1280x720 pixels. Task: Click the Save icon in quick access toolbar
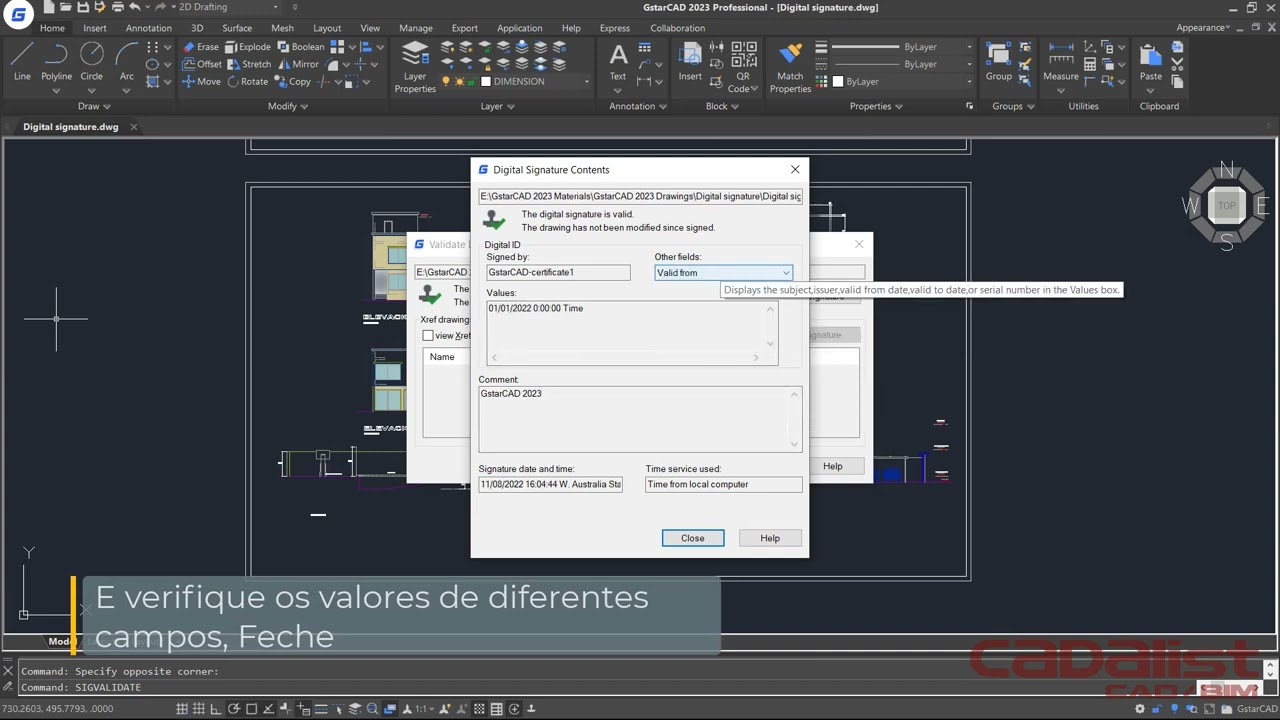[83, 7]
